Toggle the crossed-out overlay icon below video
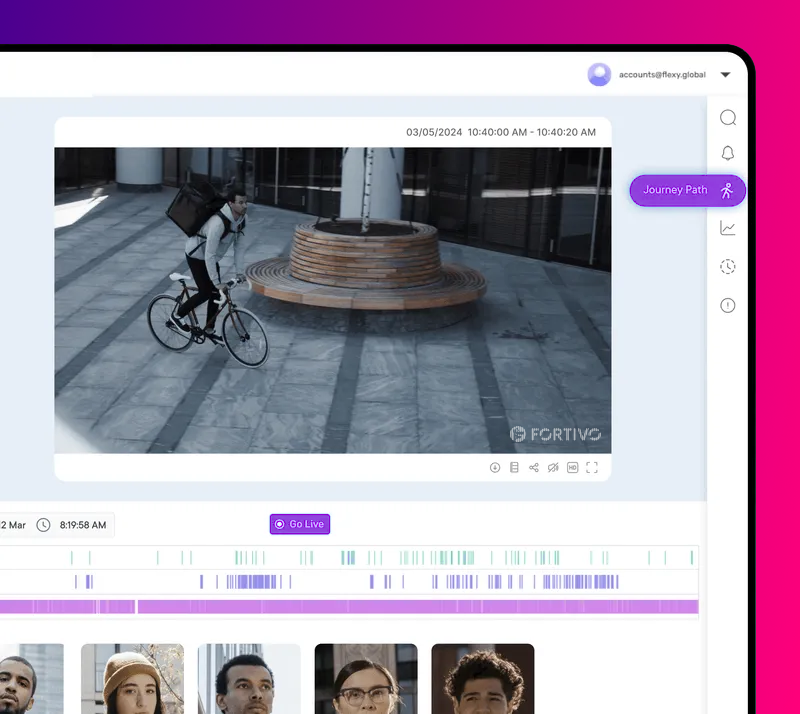The height and width of the screenshot is (714, 800). click(x=553, y=467)
